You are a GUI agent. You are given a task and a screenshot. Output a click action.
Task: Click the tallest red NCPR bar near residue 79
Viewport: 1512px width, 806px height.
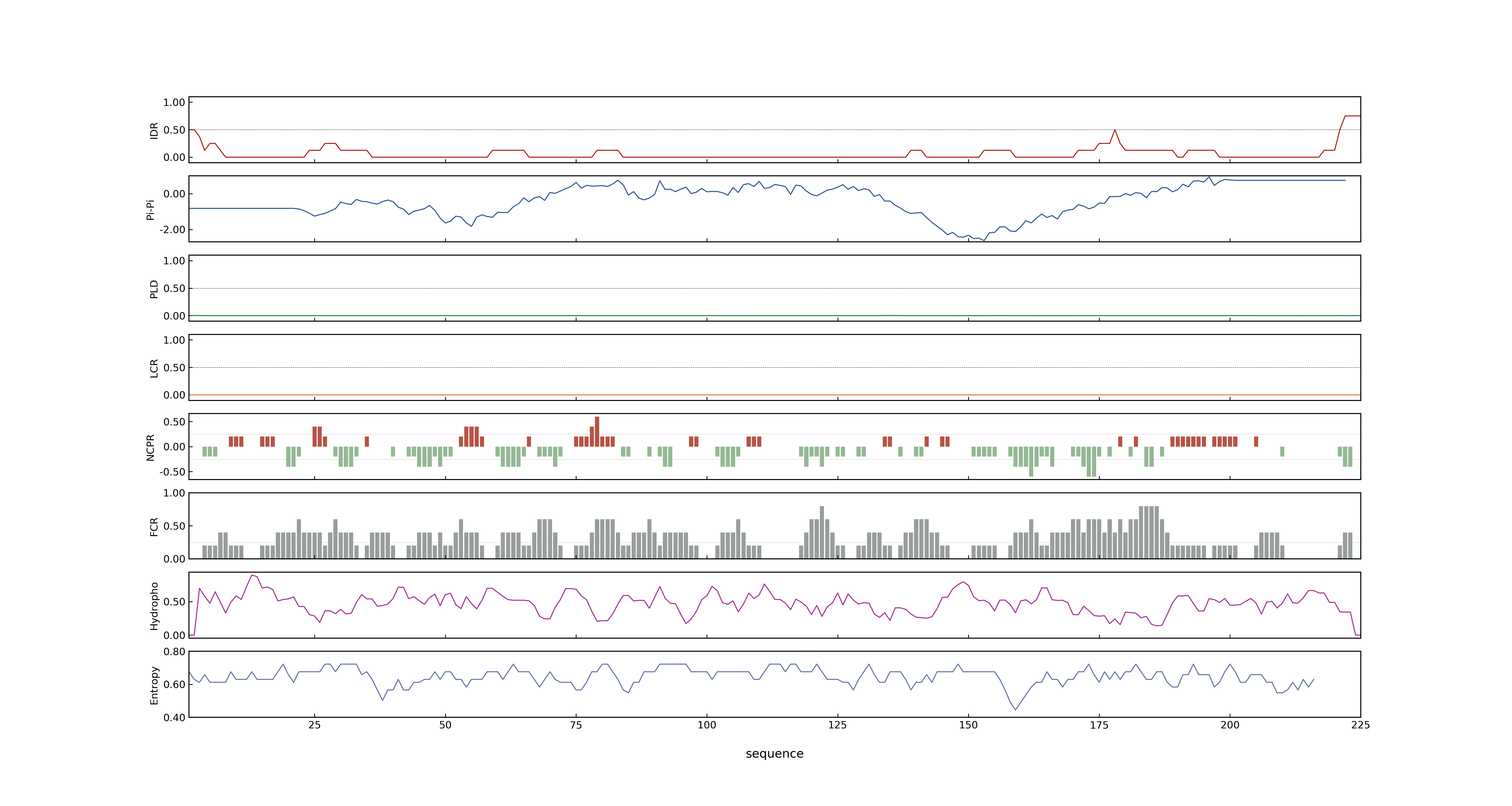597,432
